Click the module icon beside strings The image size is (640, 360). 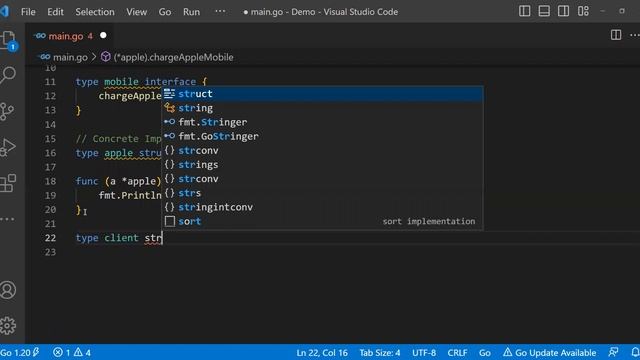pos(169,164)
